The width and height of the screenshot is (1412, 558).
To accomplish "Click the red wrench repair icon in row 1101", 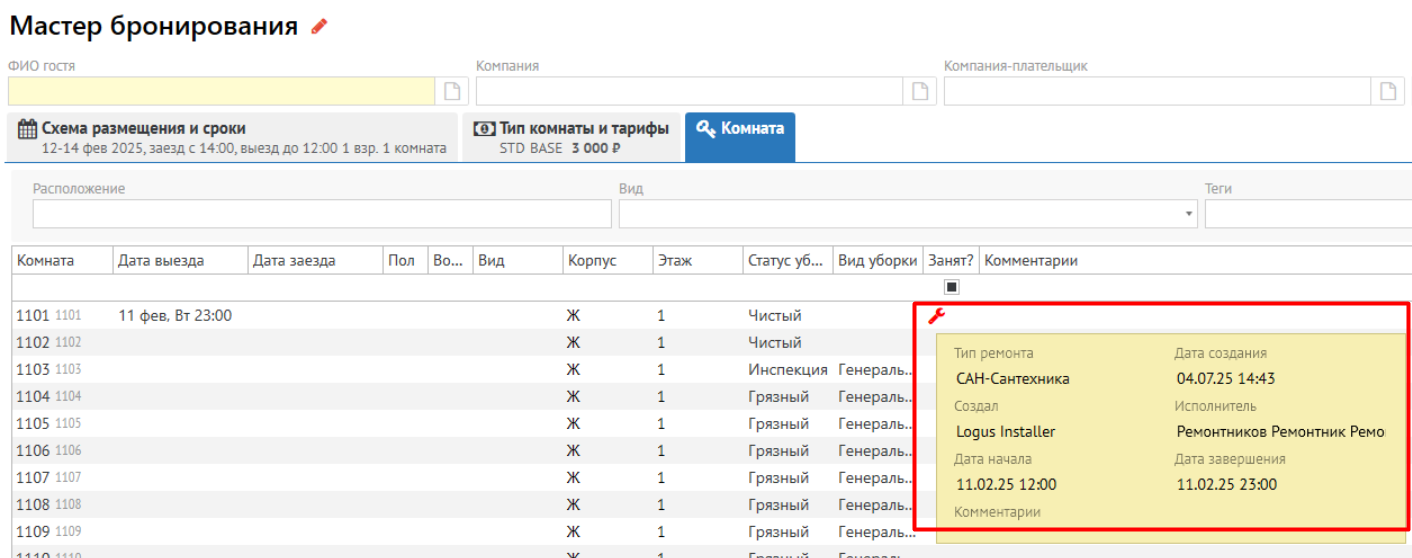I will [x=936, y=316].
